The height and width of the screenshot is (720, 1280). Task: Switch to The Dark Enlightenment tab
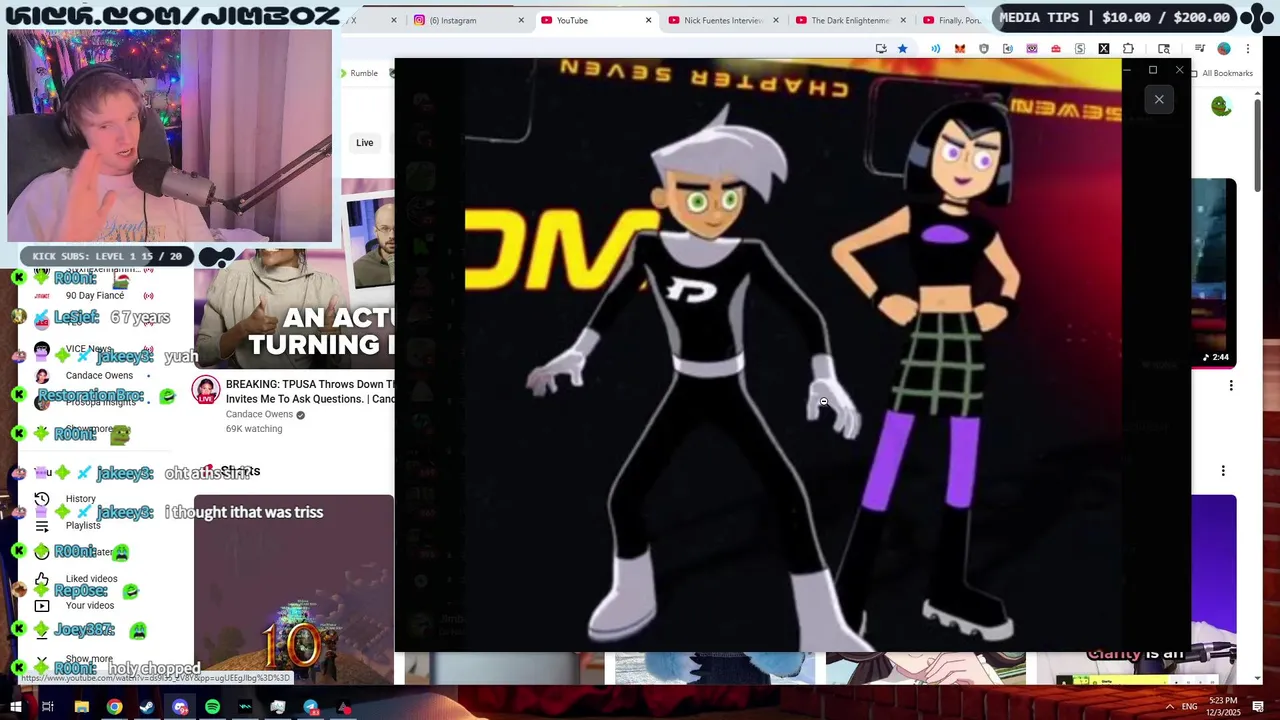[x=849, y=20]
